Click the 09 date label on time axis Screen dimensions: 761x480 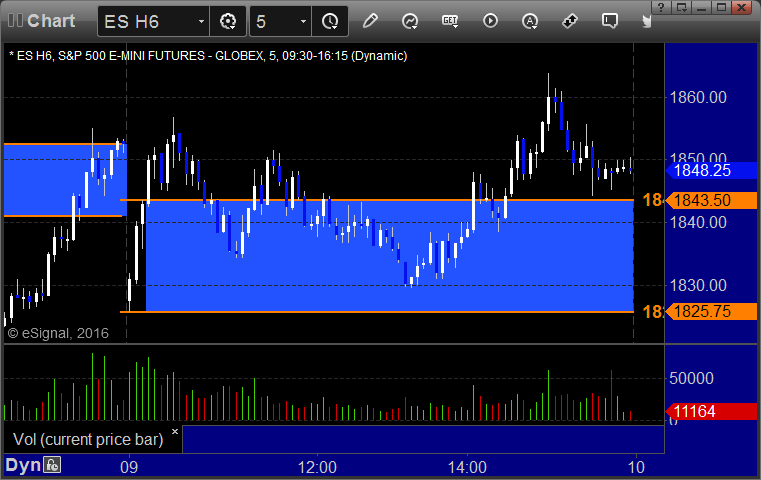point(129,467)
